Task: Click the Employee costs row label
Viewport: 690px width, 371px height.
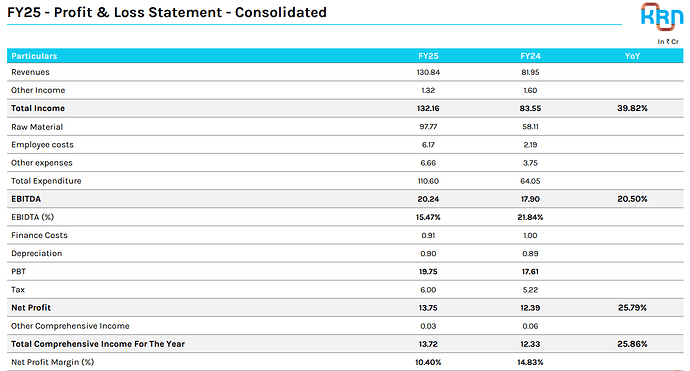Action: click(42, 145)
